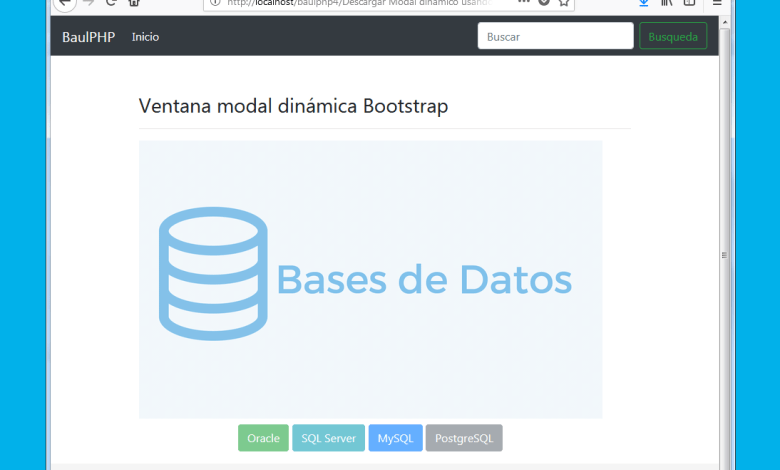Viewport: 780px width, 470px height.
Task: Click the heading 'Ventana modal dinámica Bootstrap'
Action: click(293, 106)
